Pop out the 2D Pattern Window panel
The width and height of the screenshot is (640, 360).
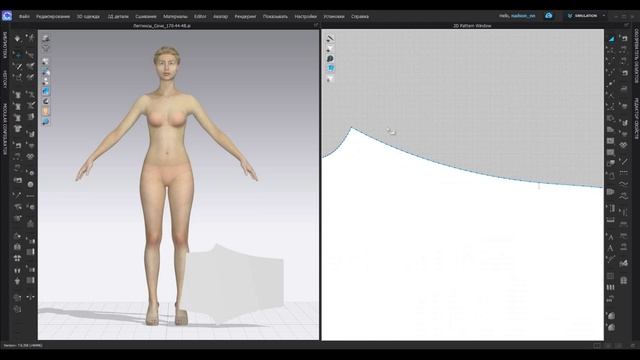coord(627,25)
